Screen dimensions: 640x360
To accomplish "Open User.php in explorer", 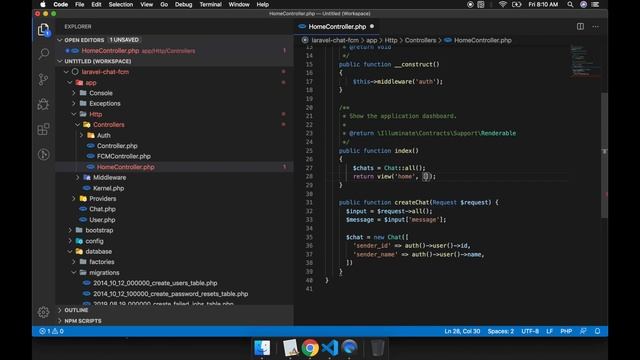I will [102, 220].
